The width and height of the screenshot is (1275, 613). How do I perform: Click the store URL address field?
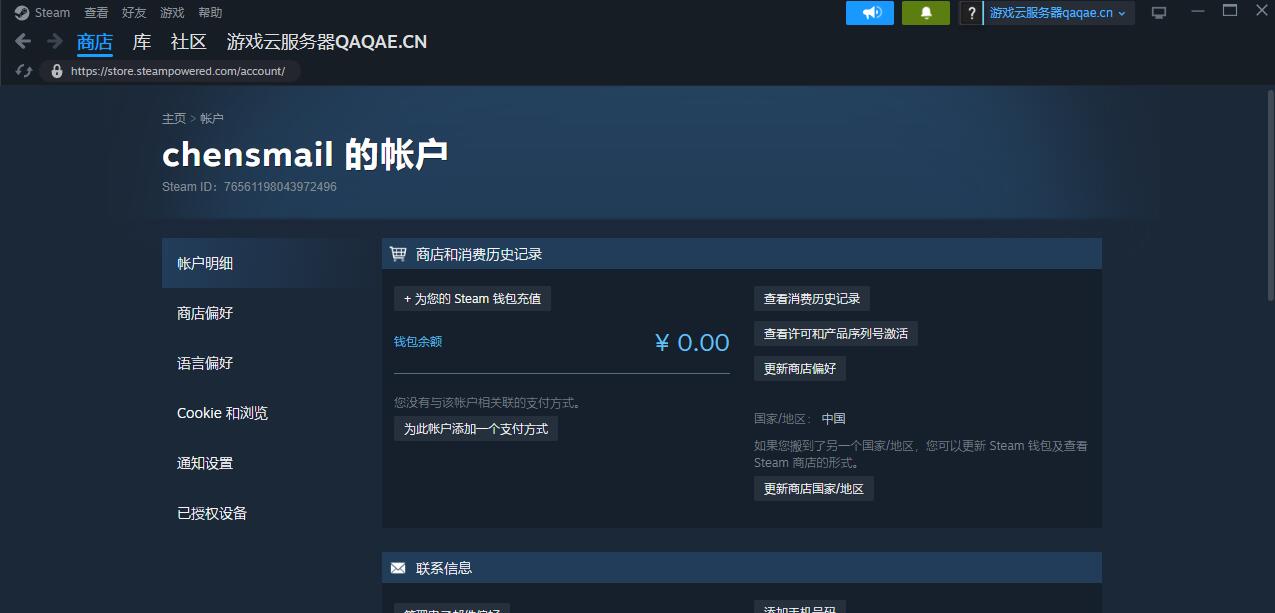(178, 71)
